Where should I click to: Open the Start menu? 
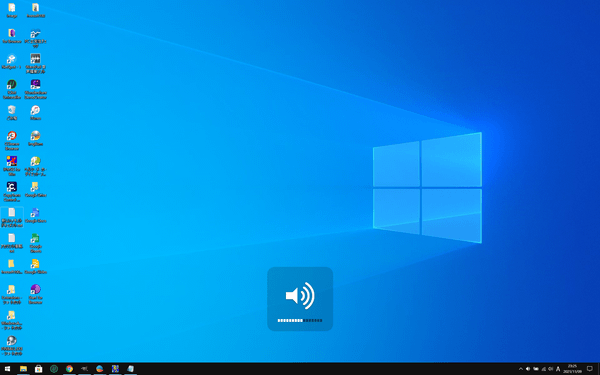coord(8,369)
